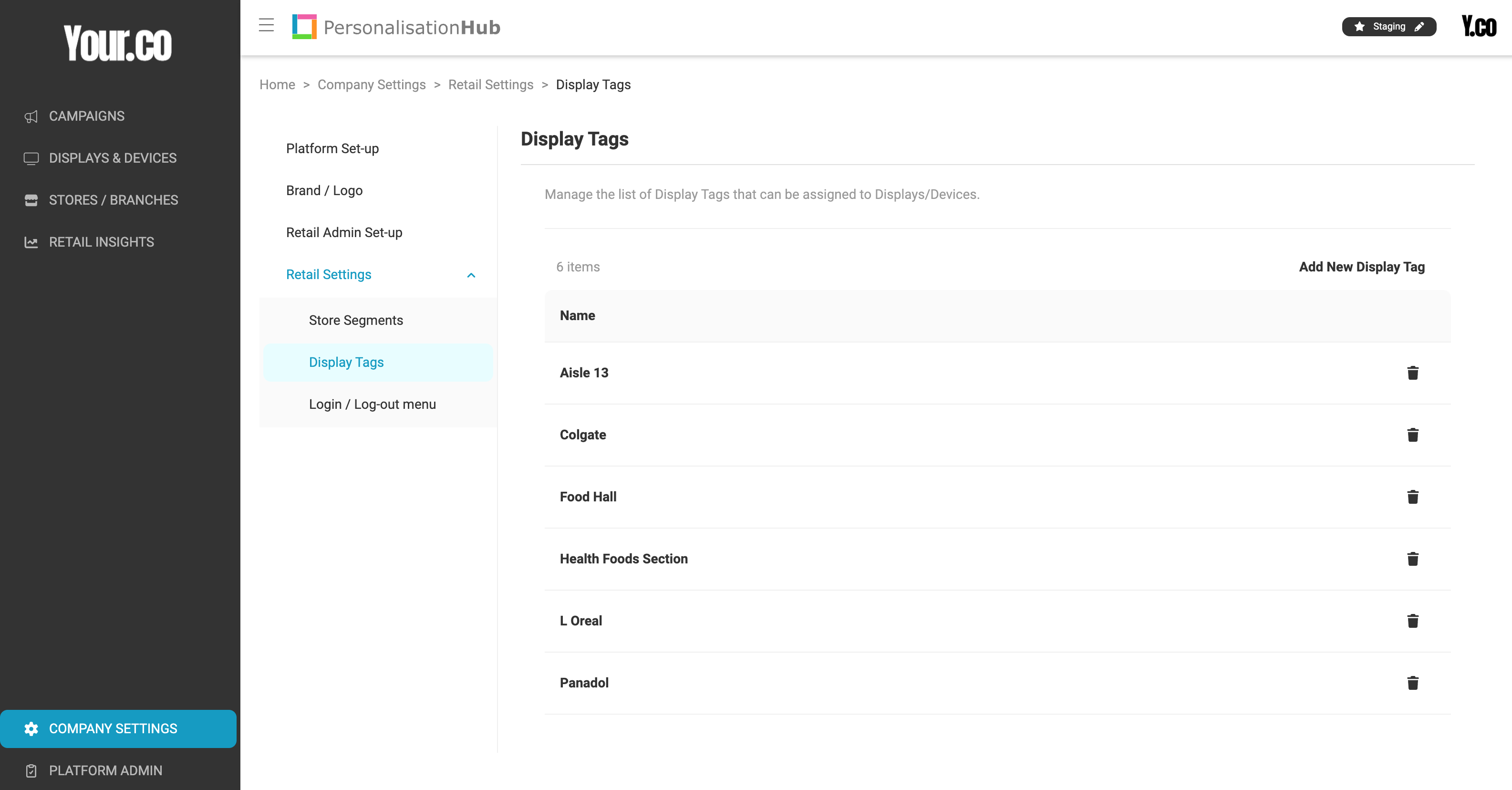Open the Y.co account logo

tap(1479, 26)
